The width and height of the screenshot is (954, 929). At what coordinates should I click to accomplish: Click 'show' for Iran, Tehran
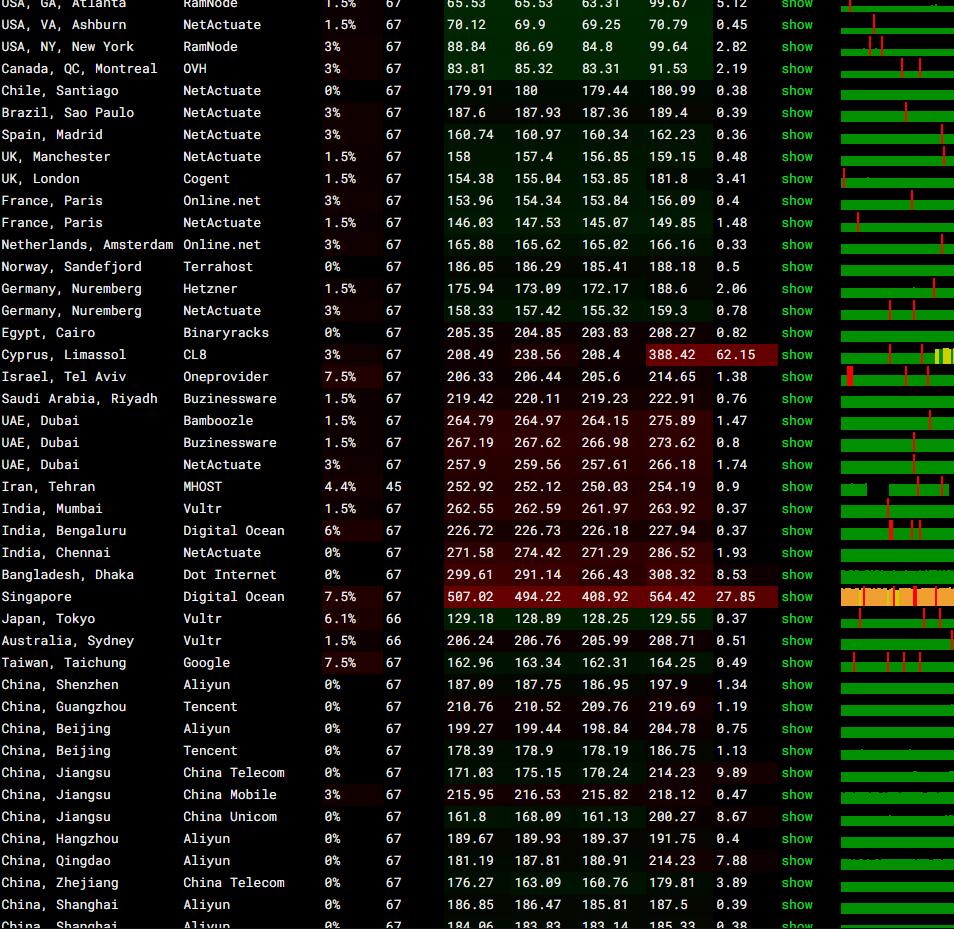[x=796, y=486]
